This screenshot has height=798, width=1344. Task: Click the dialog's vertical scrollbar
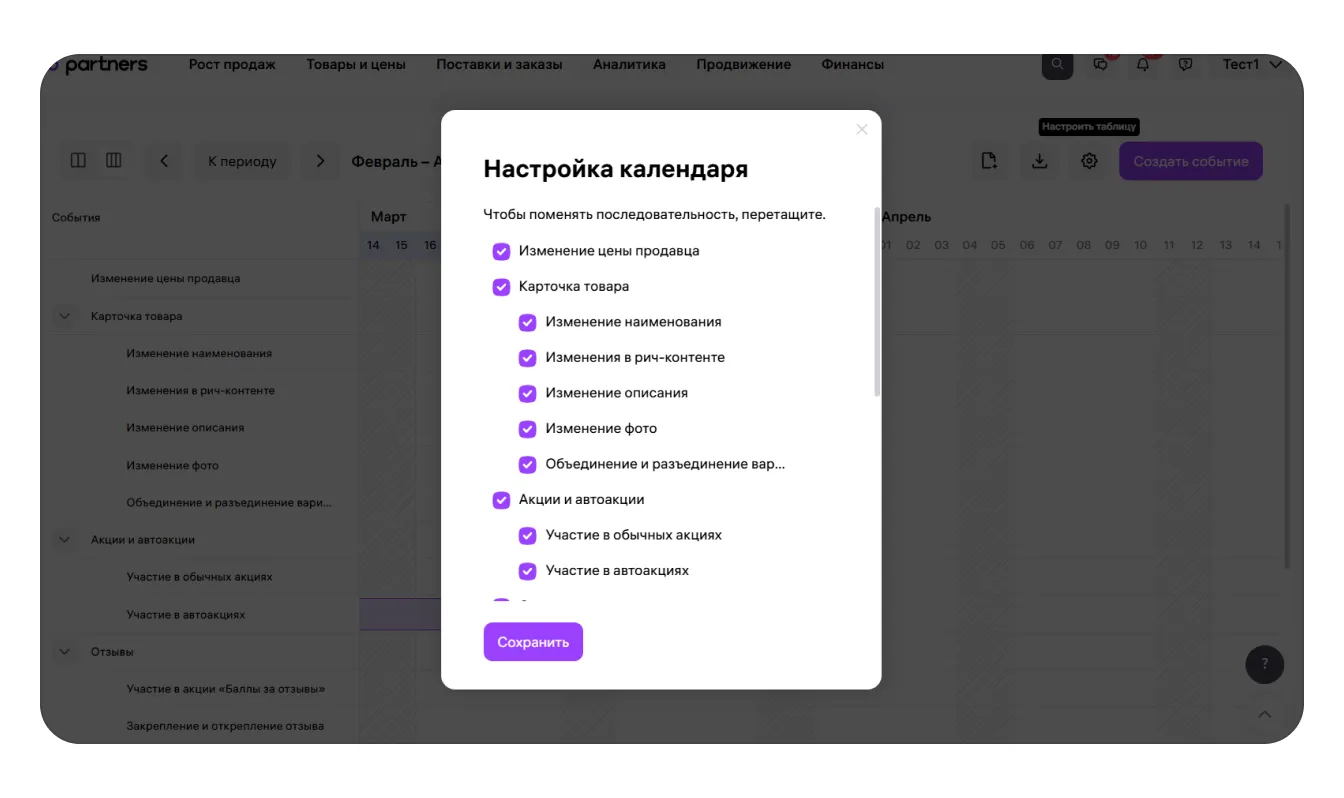[x=877, y=300]
